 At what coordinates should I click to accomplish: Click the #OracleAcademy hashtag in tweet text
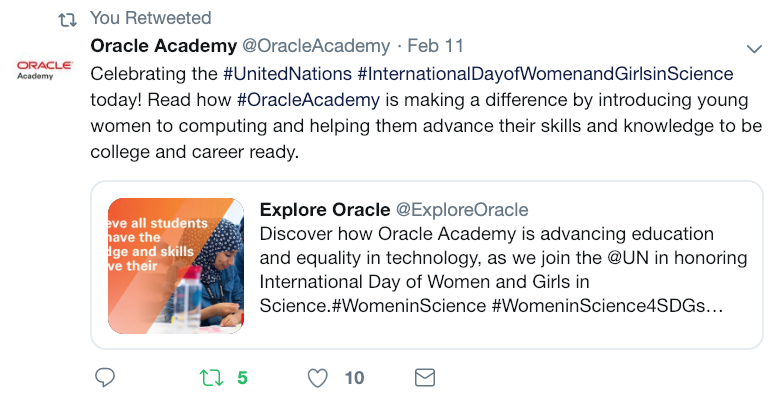pos(308,100)
